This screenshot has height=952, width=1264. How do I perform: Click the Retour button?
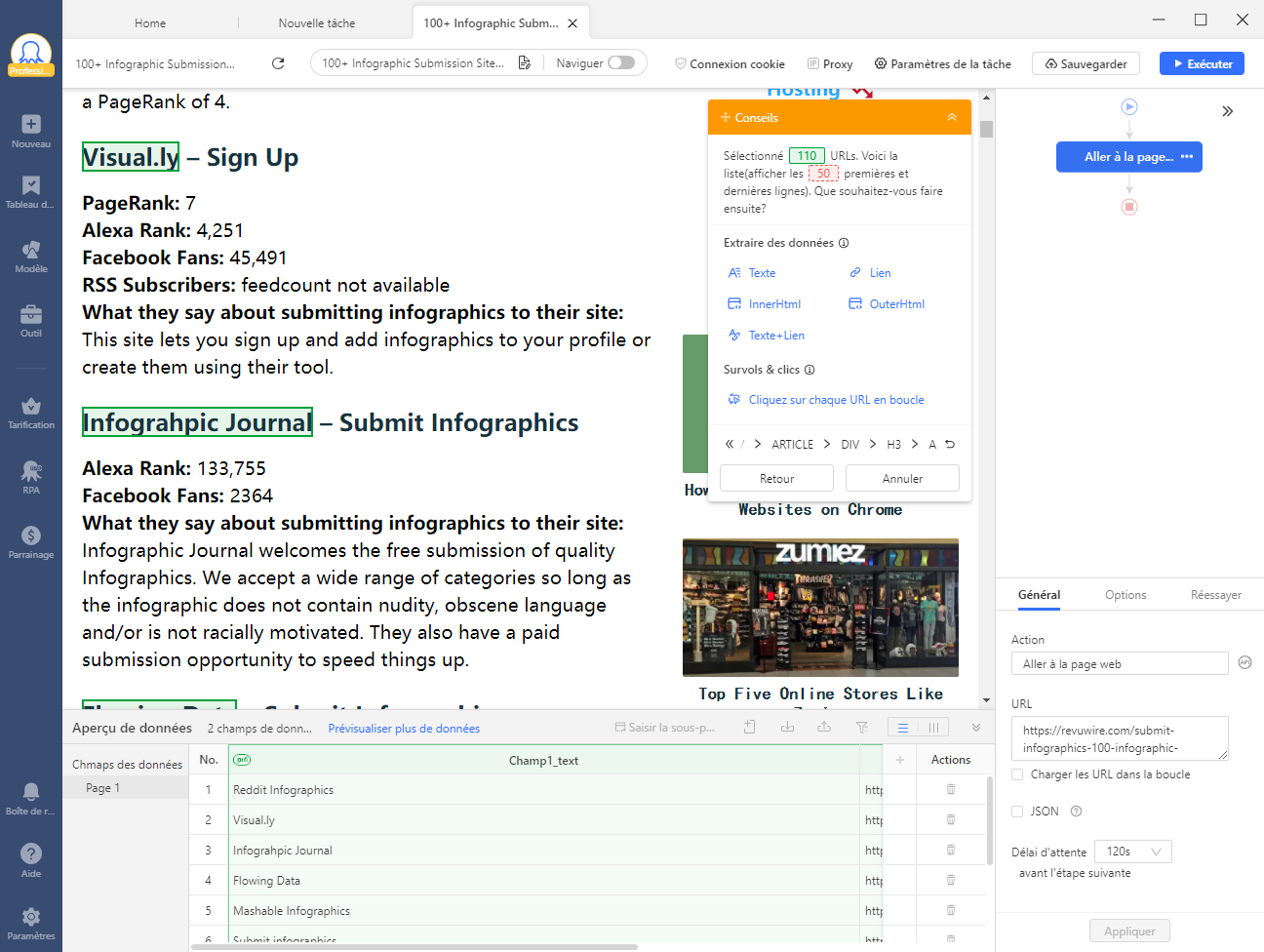(x=776, y=478)
